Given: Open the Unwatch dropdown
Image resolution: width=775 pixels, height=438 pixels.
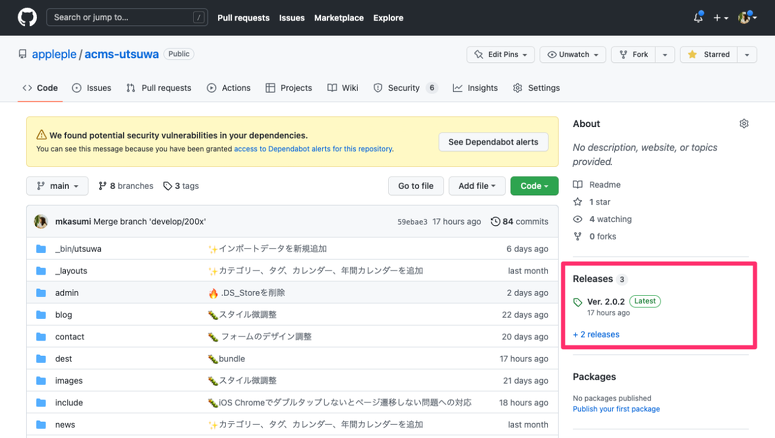Looking at the screenshot, I should tap(572, 54).
